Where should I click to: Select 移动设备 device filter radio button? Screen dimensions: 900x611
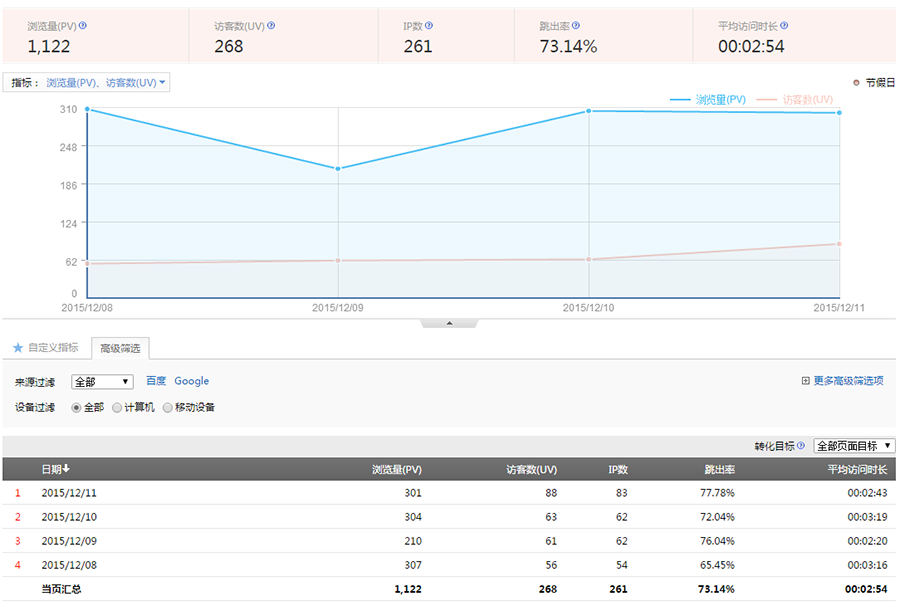(x=168, y=408)
